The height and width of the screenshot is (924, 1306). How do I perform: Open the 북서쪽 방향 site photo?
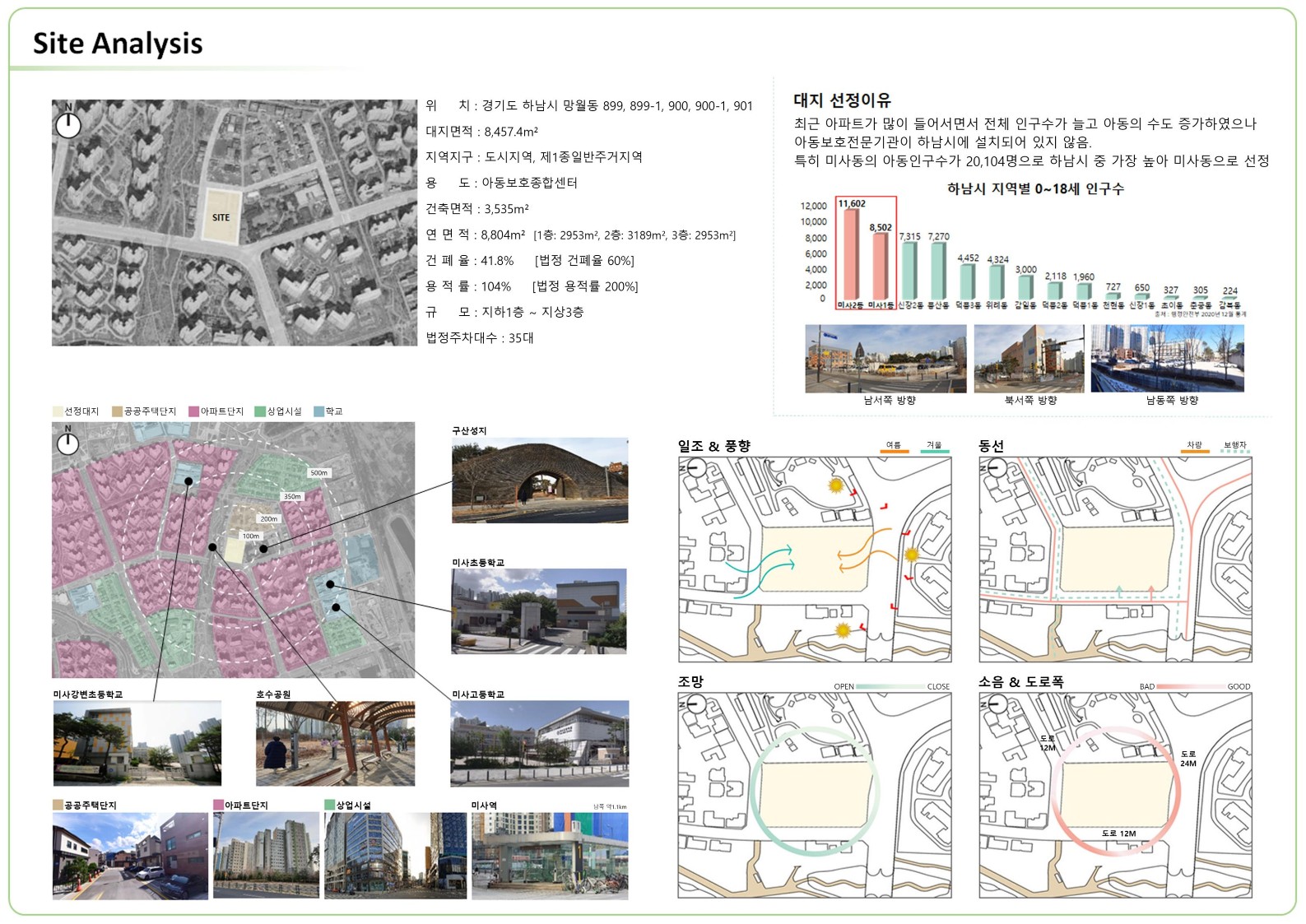(1029, 359)
